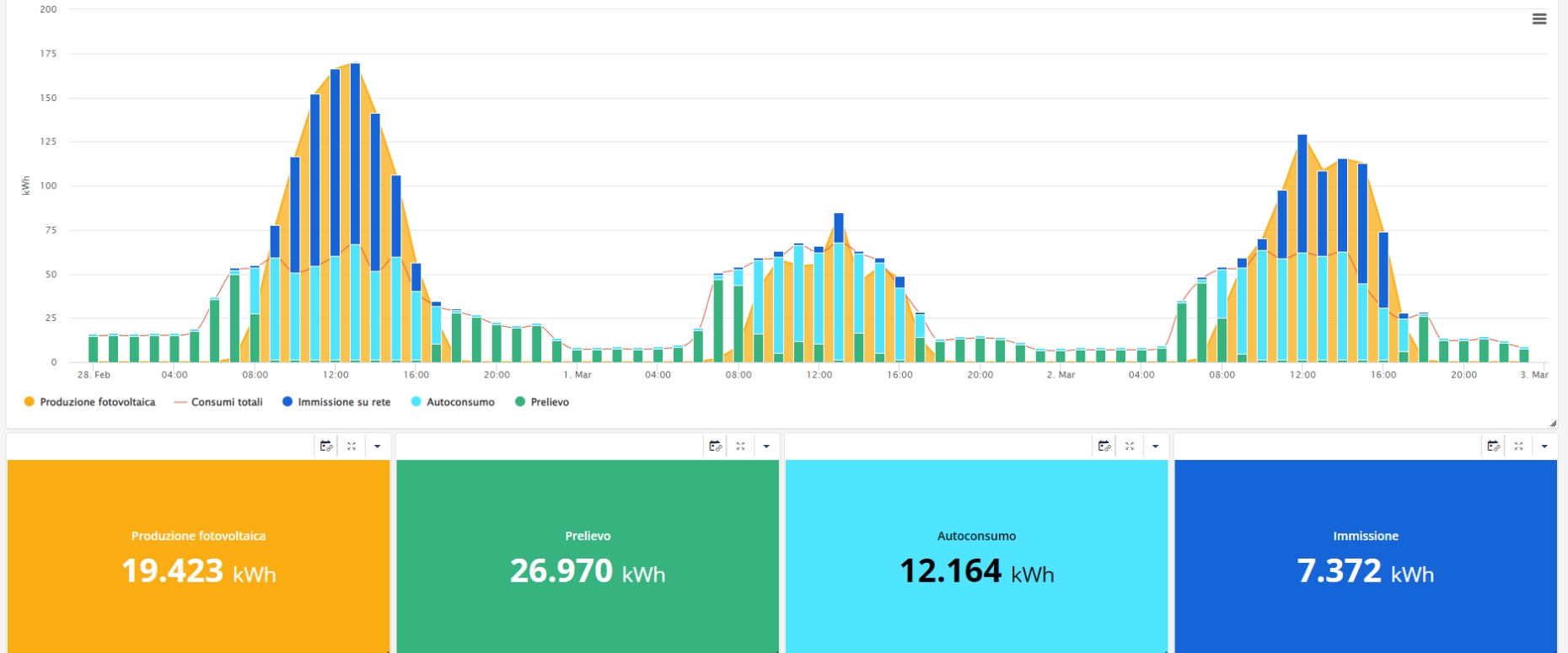The image size is (1568, 653).
Task: Click calendar edit icon above Prelievo card
Action: tap(715, 446)
